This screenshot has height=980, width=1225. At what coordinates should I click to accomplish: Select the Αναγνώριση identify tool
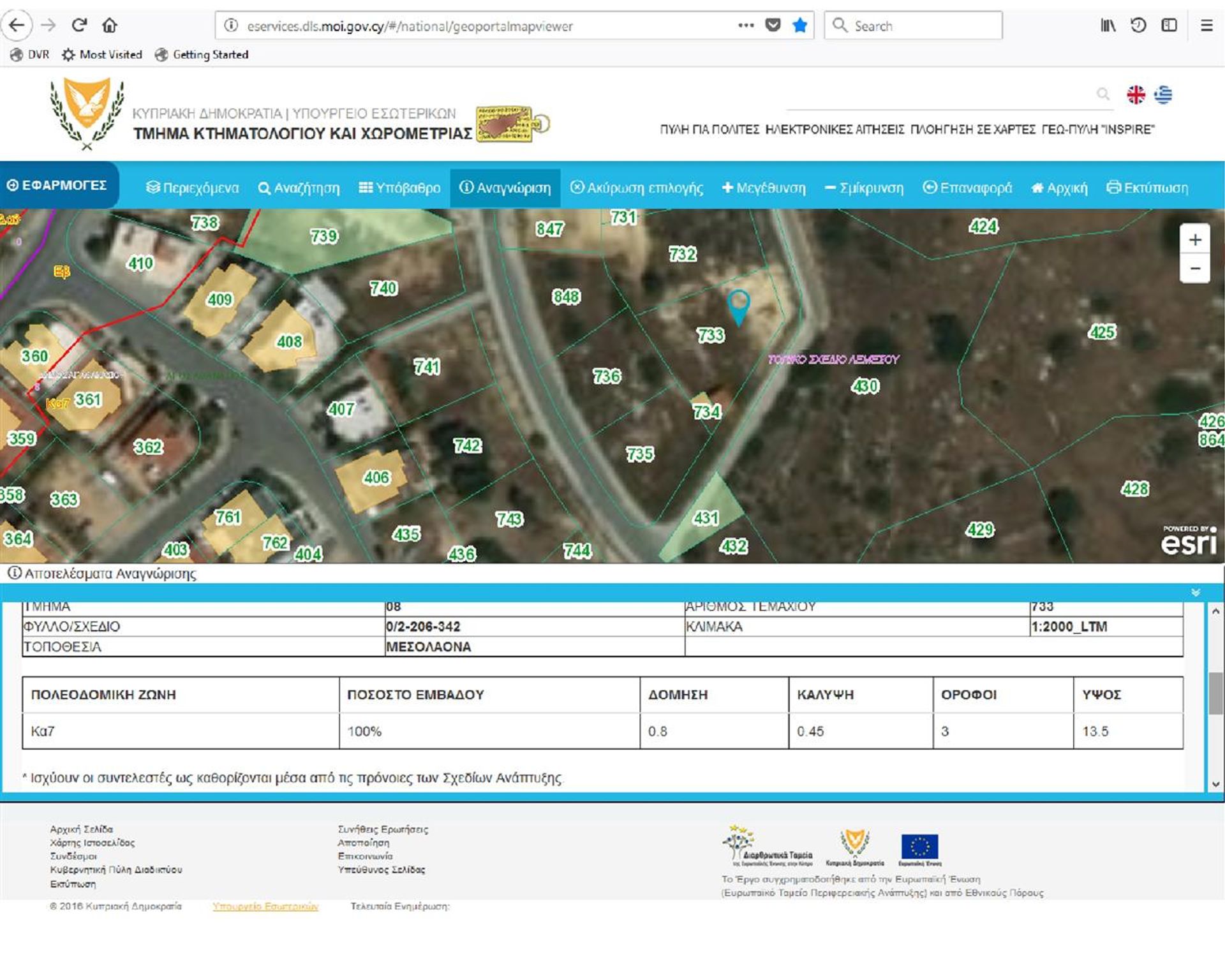505,188
